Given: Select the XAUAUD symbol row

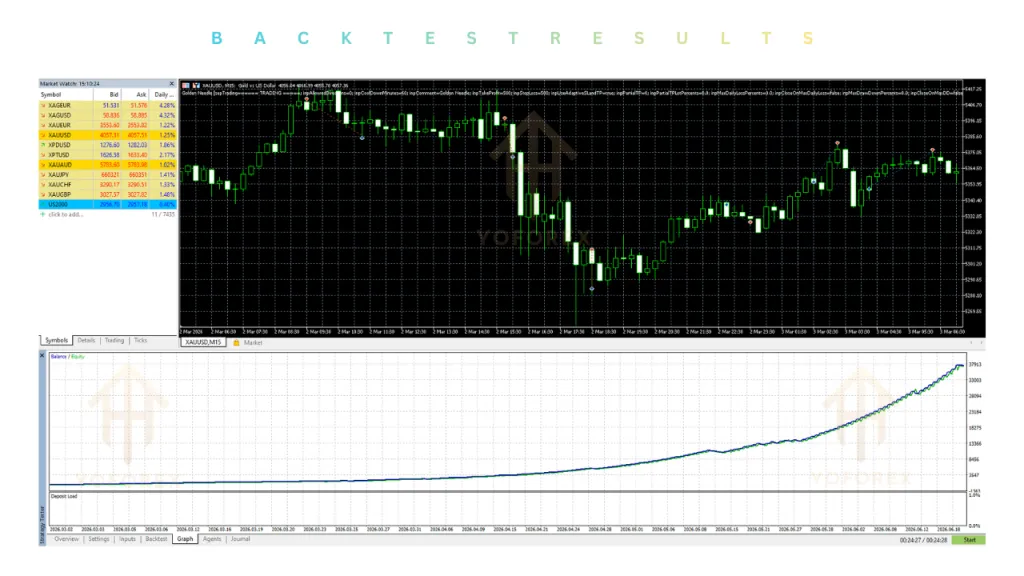Looking at the screenshot, I should coord(108,165).
